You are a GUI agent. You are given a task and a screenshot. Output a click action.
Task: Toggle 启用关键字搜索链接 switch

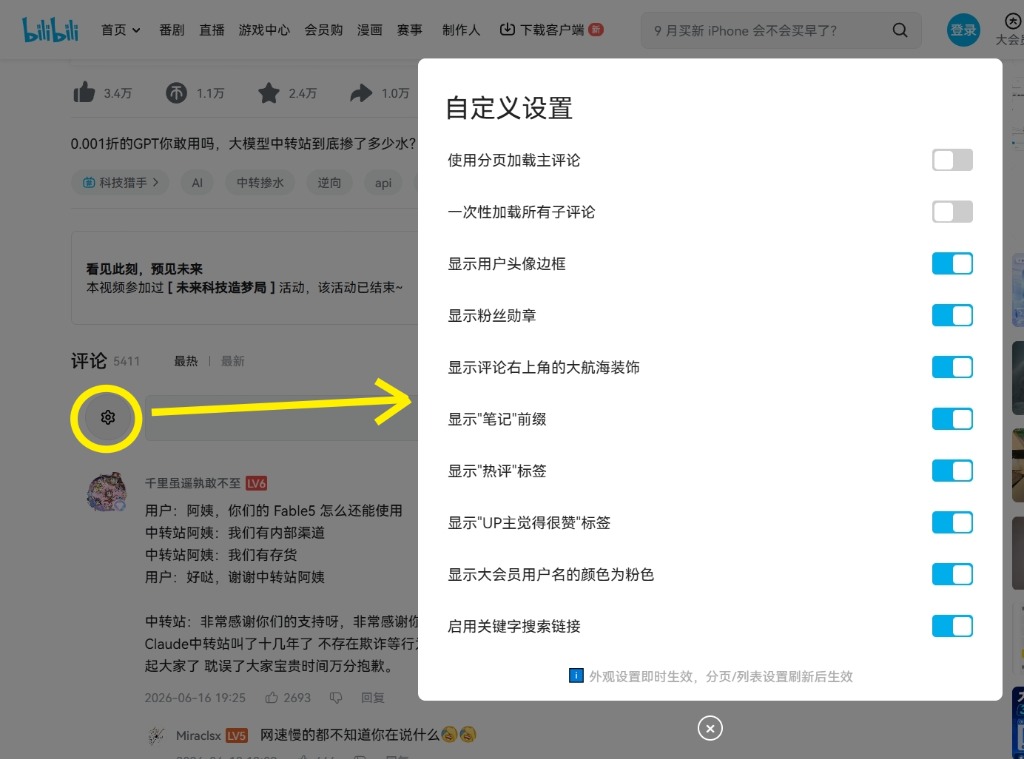pyautogui.click(x=952, y=626)
